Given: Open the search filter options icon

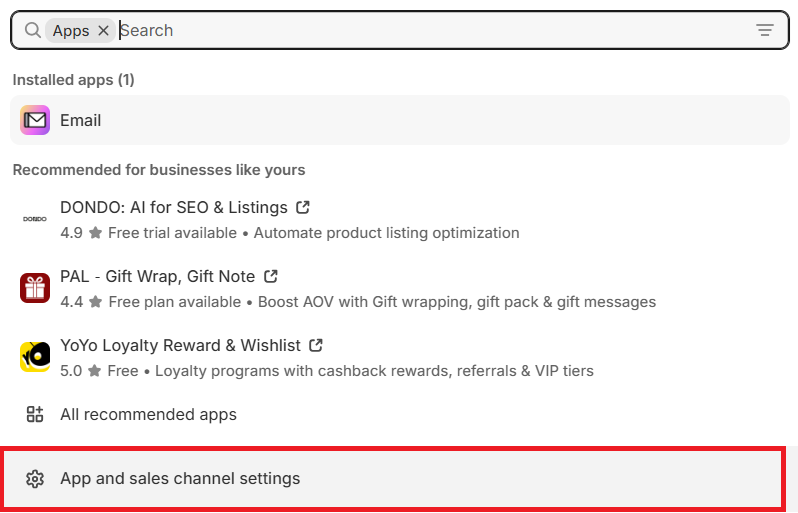Looking at the screenshot, I should [x=765, y=31].
